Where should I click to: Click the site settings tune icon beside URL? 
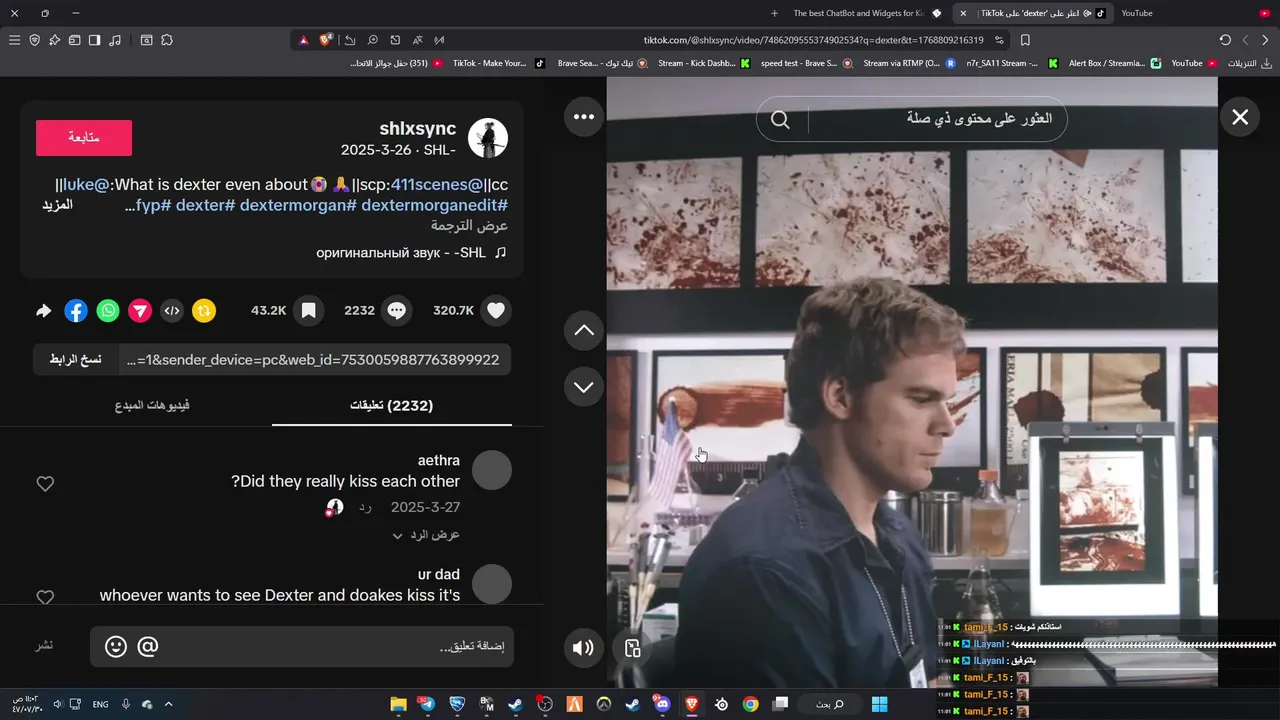(x=999, y=40)
